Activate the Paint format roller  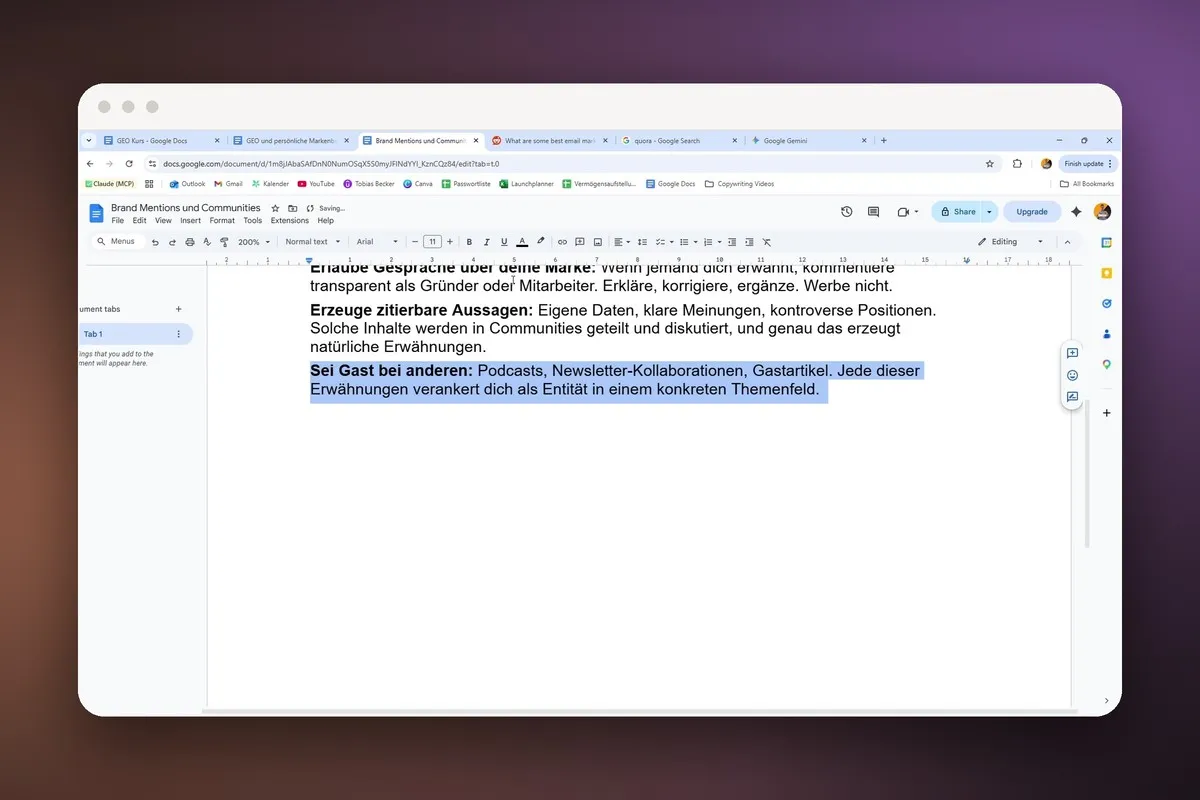[224, 242]
